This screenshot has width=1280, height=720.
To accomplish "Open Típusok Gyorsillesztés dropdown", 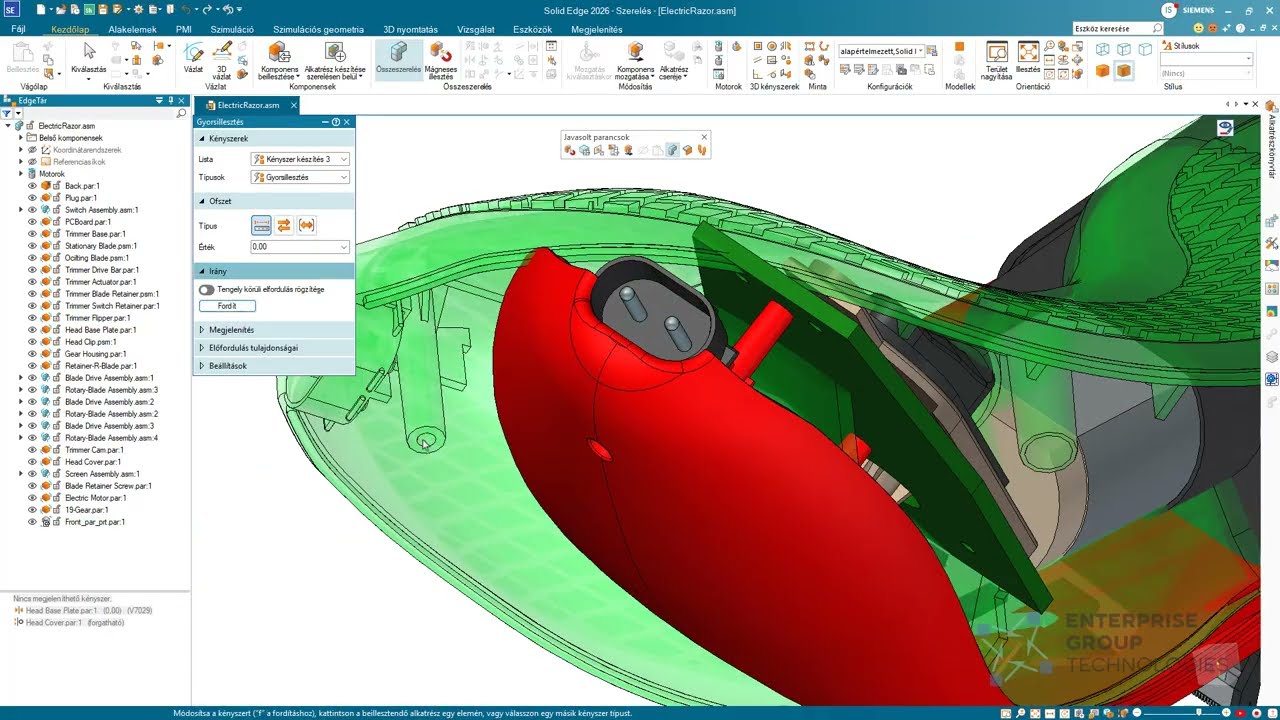I will point(300,177).
